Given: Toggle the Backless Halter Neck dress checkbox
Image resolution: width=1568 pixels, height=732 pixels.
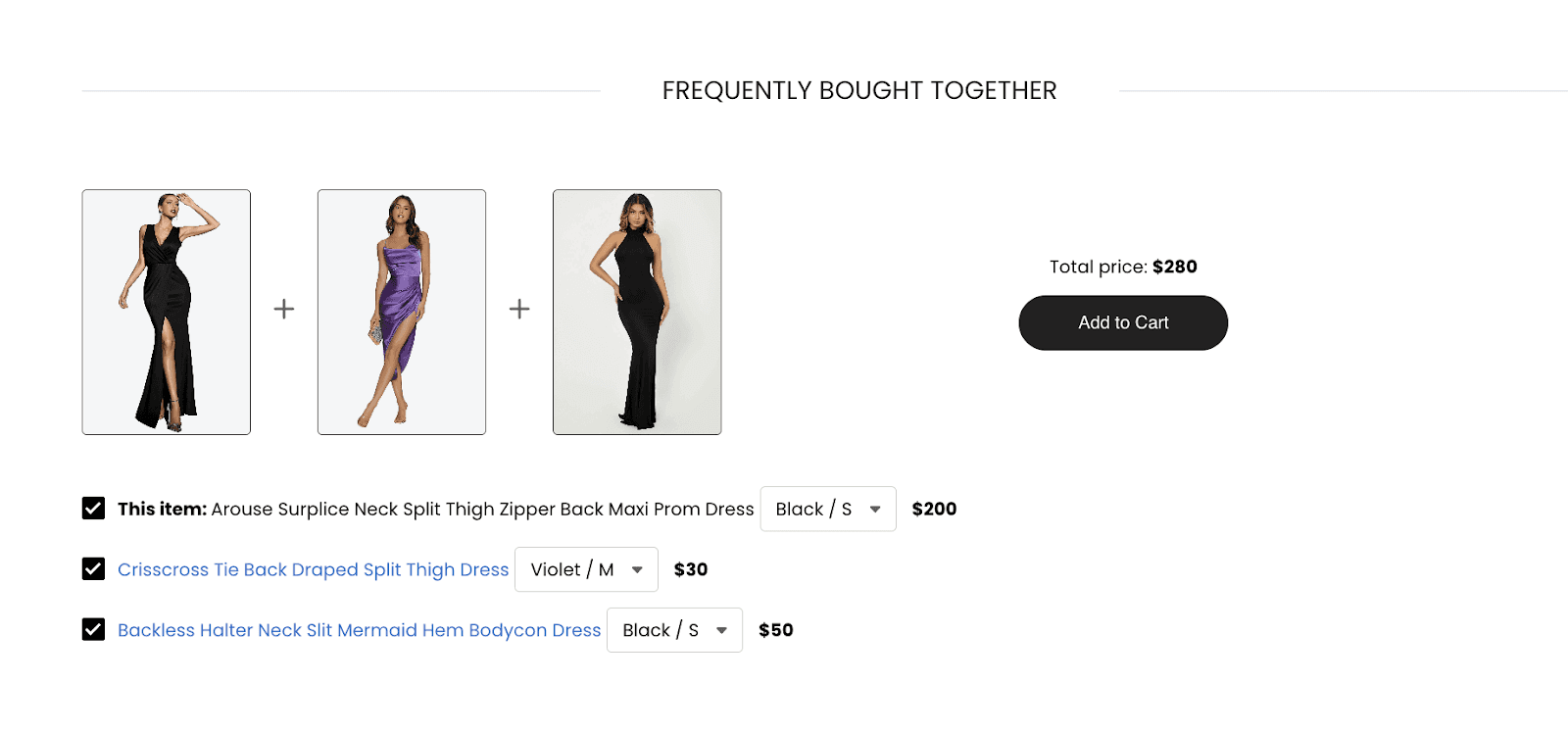Looking at the screenshot, I should pos(93,630).
